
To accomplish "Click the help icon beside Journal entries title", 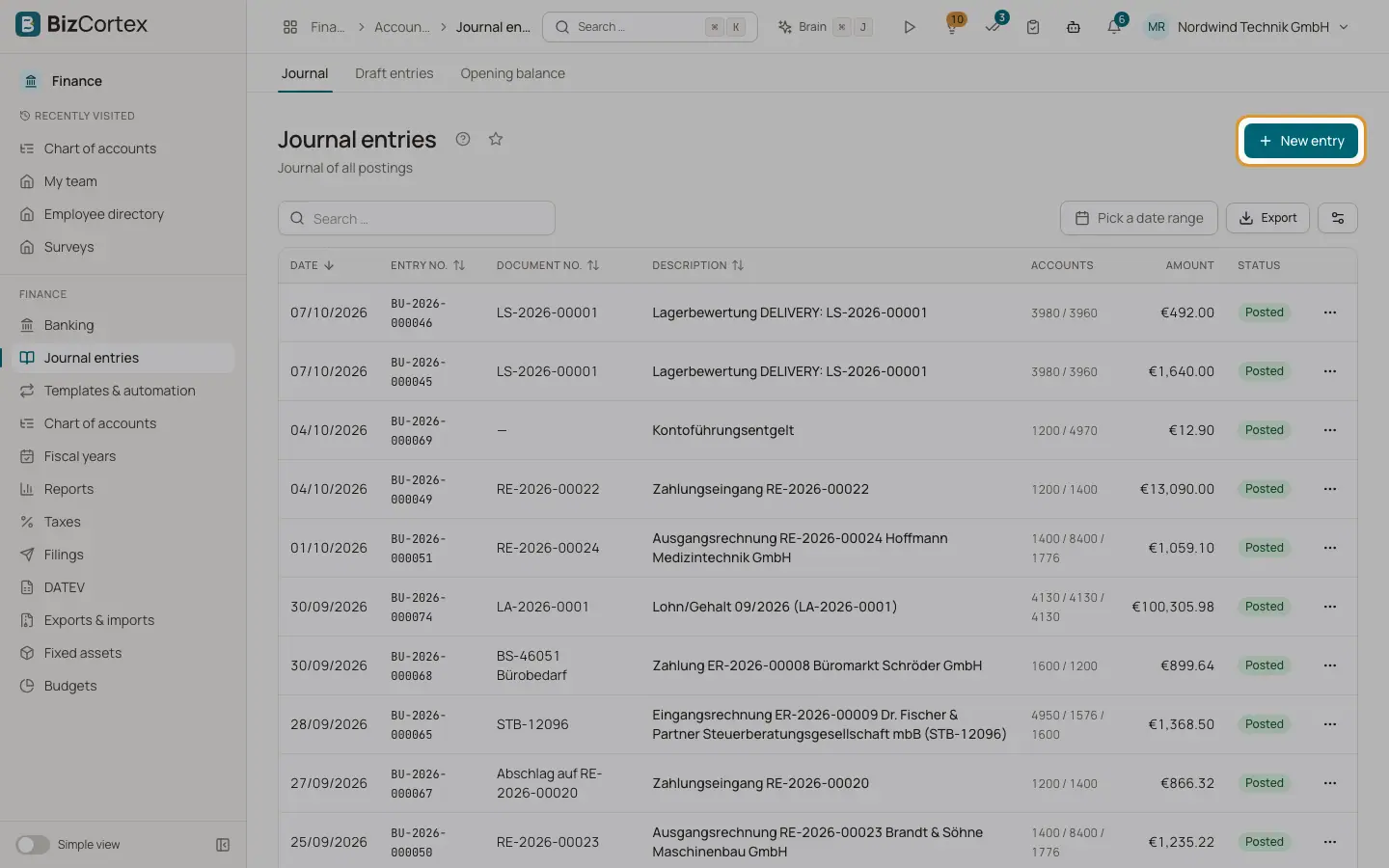I will pos(463,139).
